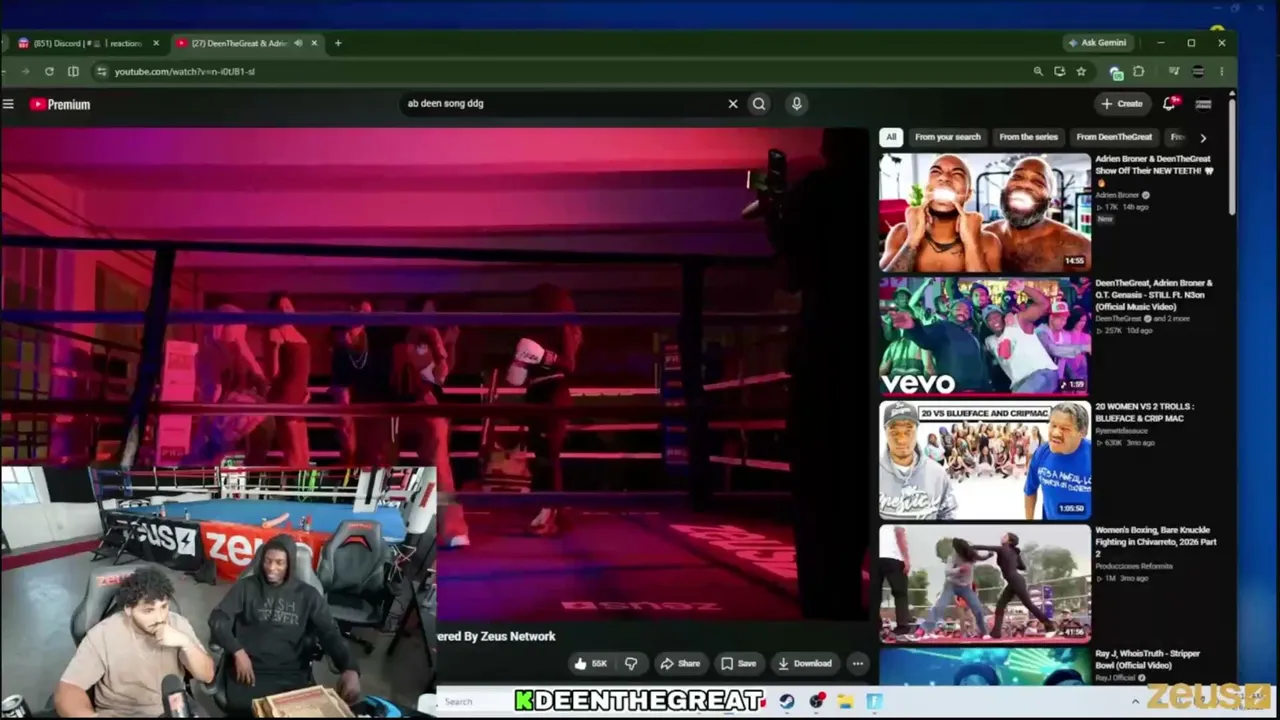Select the From DeenTheGreat chip

(1114, 137)
